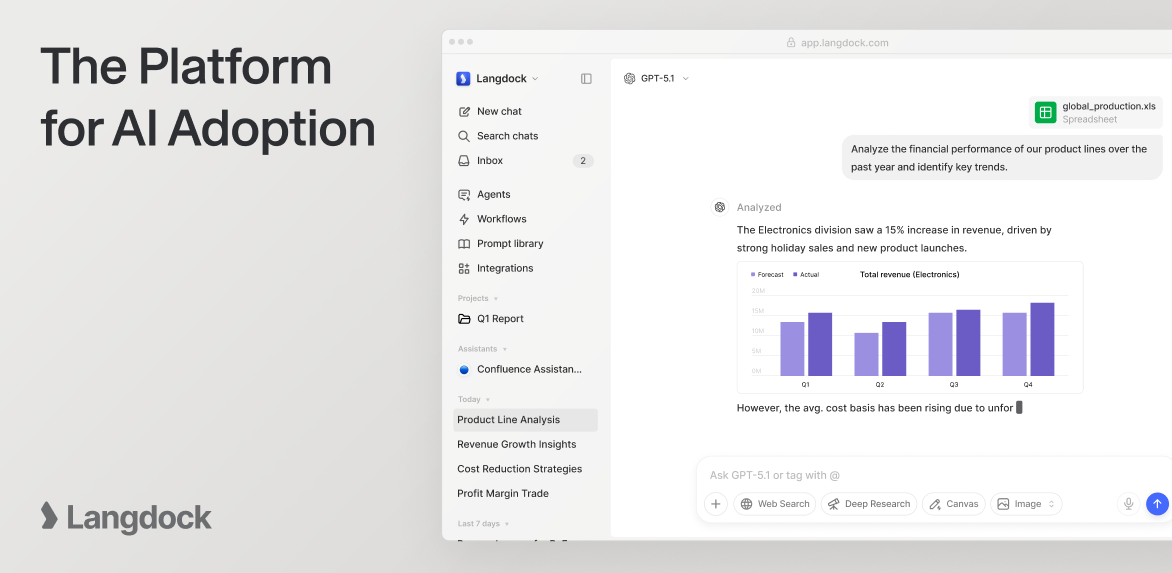1172x573 pixels.
Task: Click the Q4 Actual bar in chart
Action: click(1042, 339)
